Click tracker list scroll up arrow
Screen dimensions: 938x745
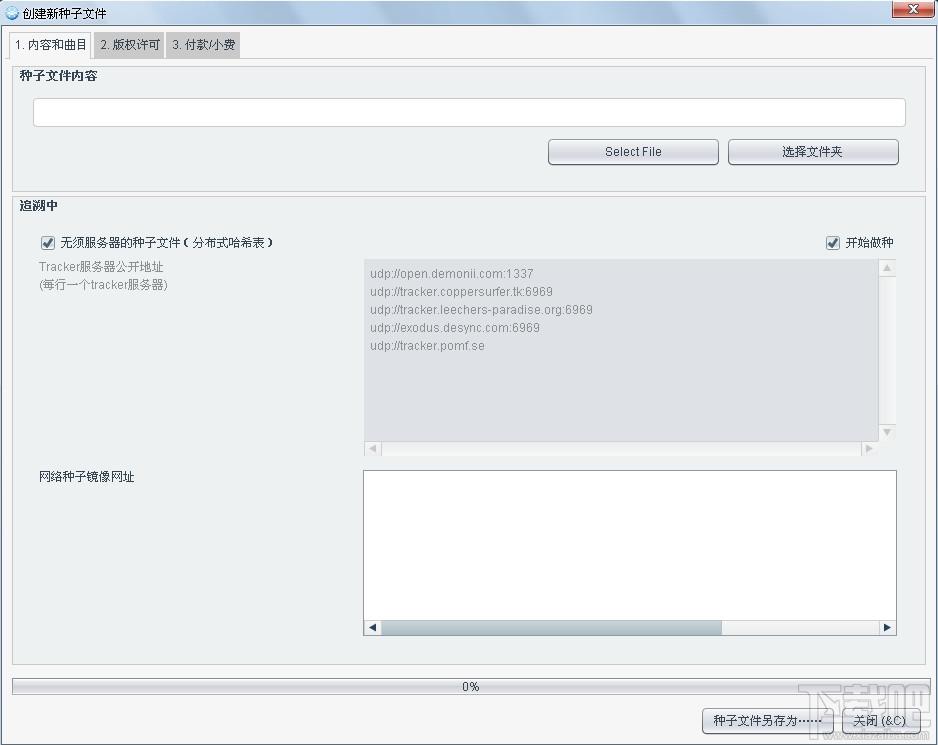[887, 268]
